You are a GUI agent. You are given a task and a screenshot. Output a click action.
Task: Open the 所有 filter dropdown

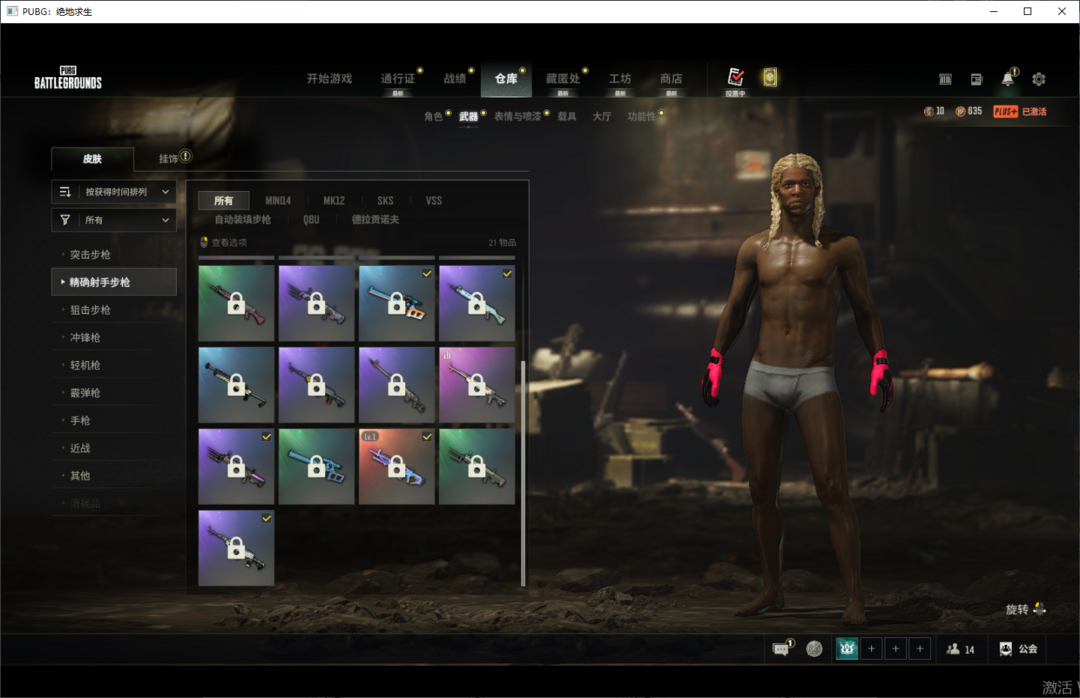pos(114,220)
